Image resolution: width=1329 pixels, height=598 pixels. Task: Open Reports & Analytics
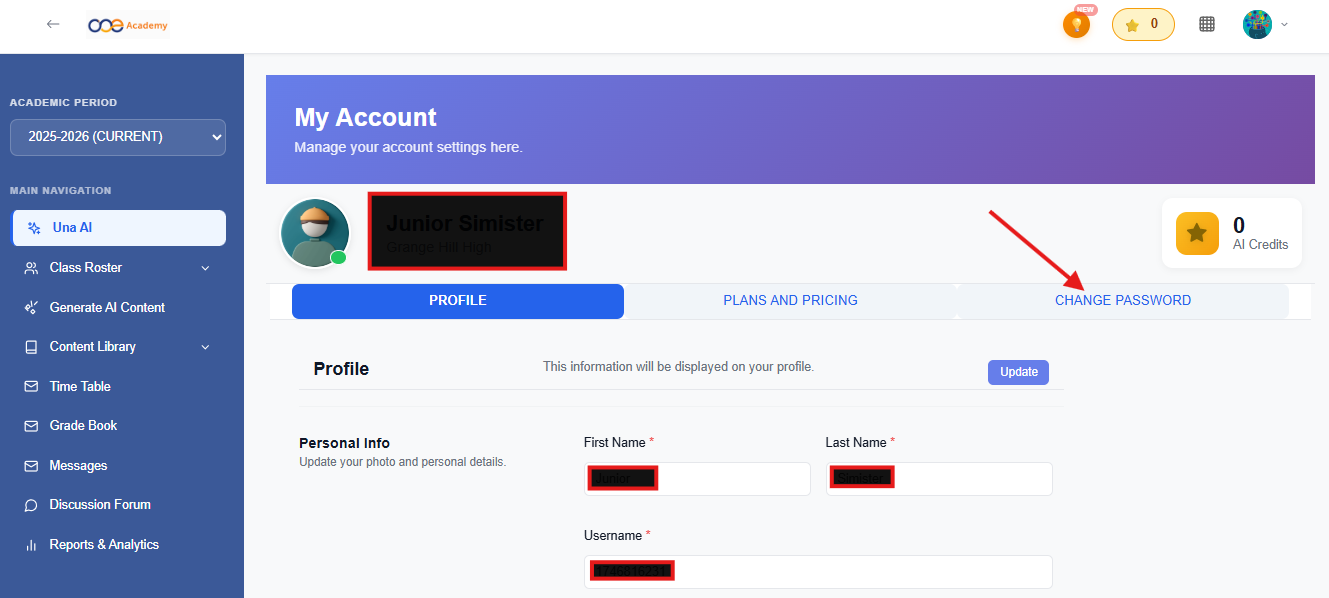[104, 544]
